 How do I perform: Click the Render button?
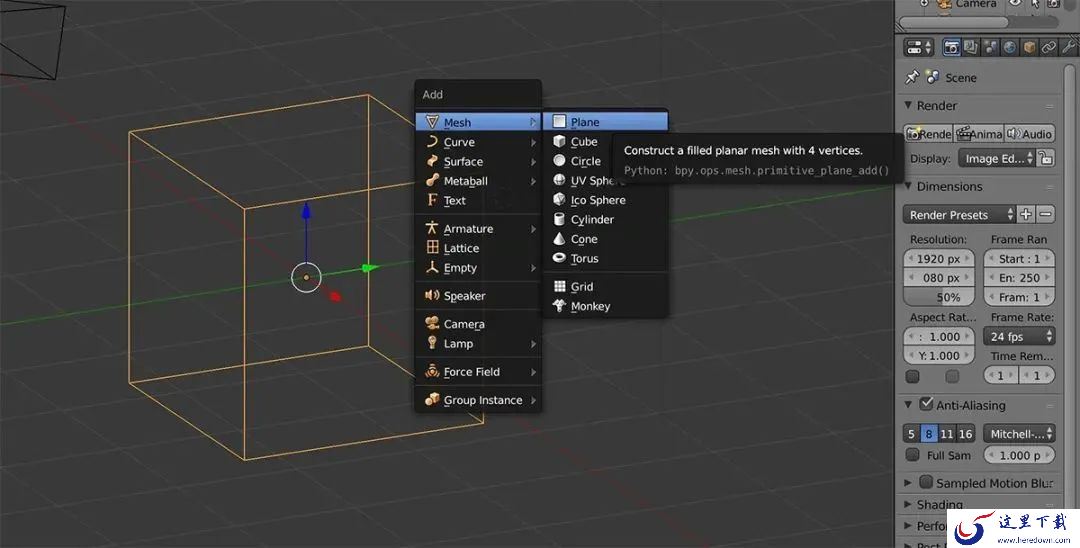click(928, 134)
